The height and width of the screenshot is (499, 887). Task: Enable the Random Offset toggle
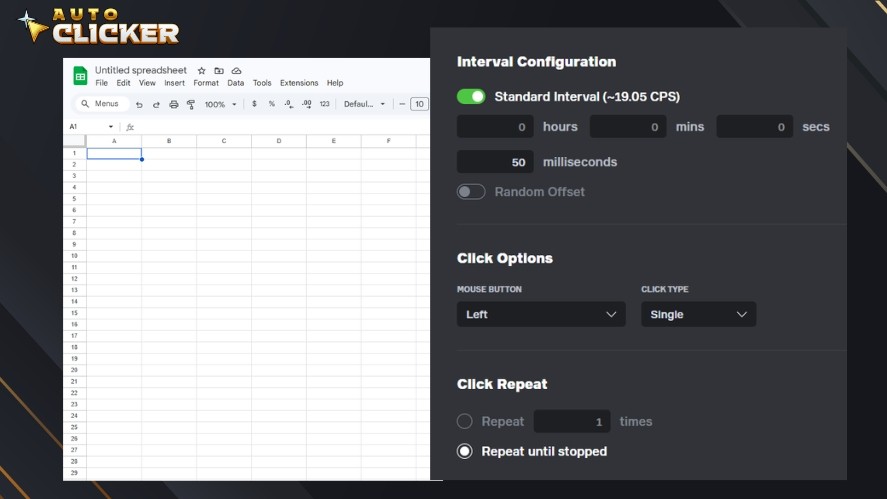pos(471,192)
